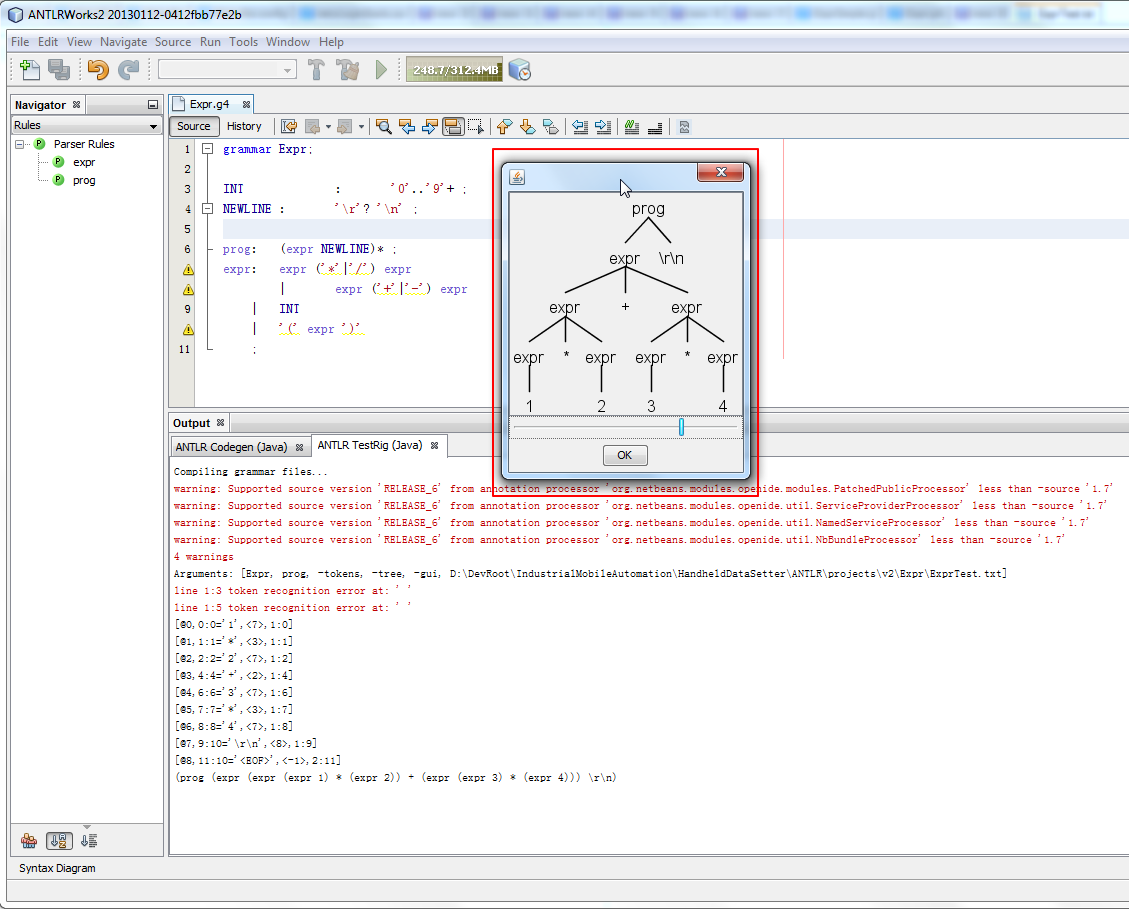This screenshot has height=909, width=1129.
Task: Switch to ANTLR Codegen (Java) tab
Action: click(231, 447)
